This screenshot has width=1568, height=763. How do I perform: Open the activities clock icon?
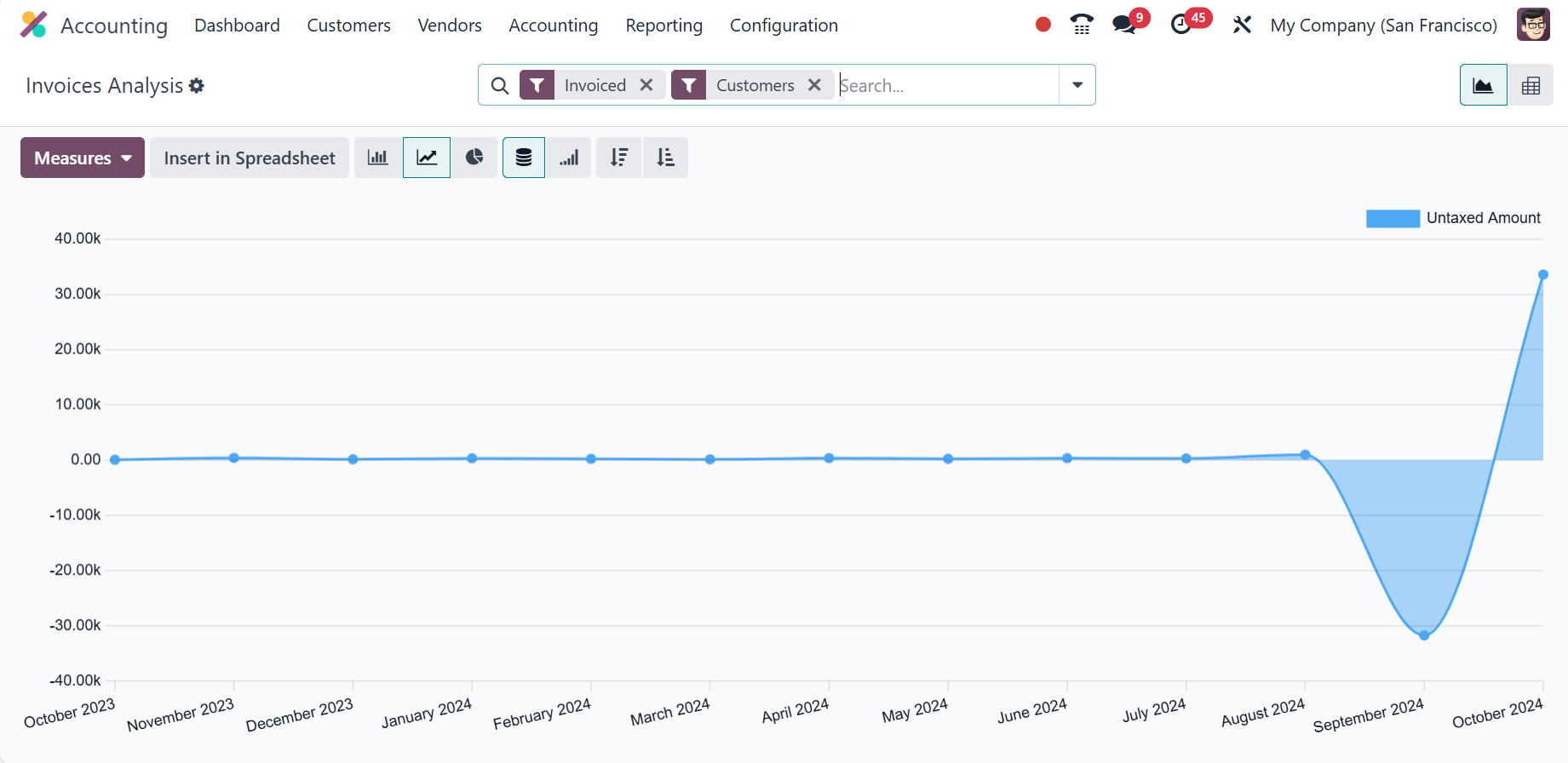point(1181,25)
